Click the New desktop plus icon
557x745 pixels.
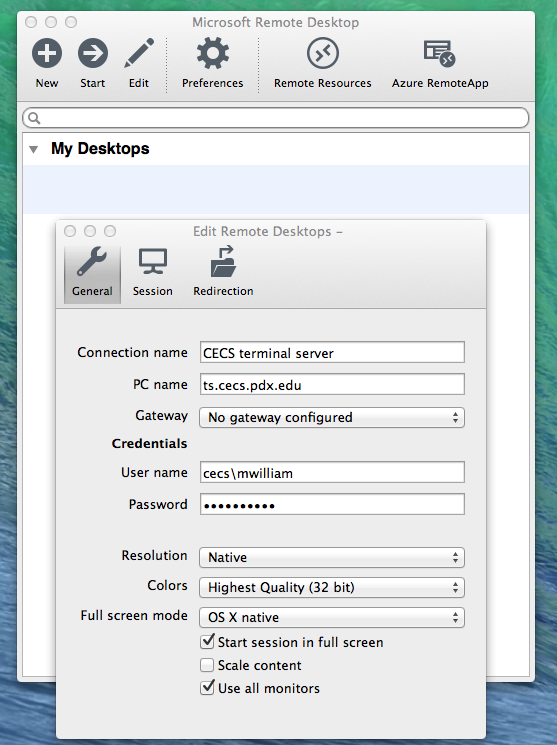point(47,53)
